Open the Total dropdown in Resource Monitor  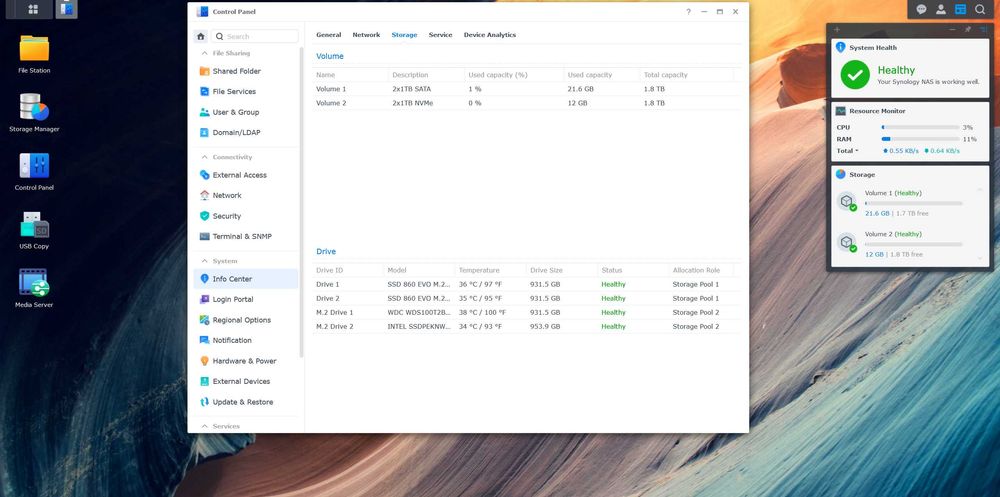tap(847, 151)
